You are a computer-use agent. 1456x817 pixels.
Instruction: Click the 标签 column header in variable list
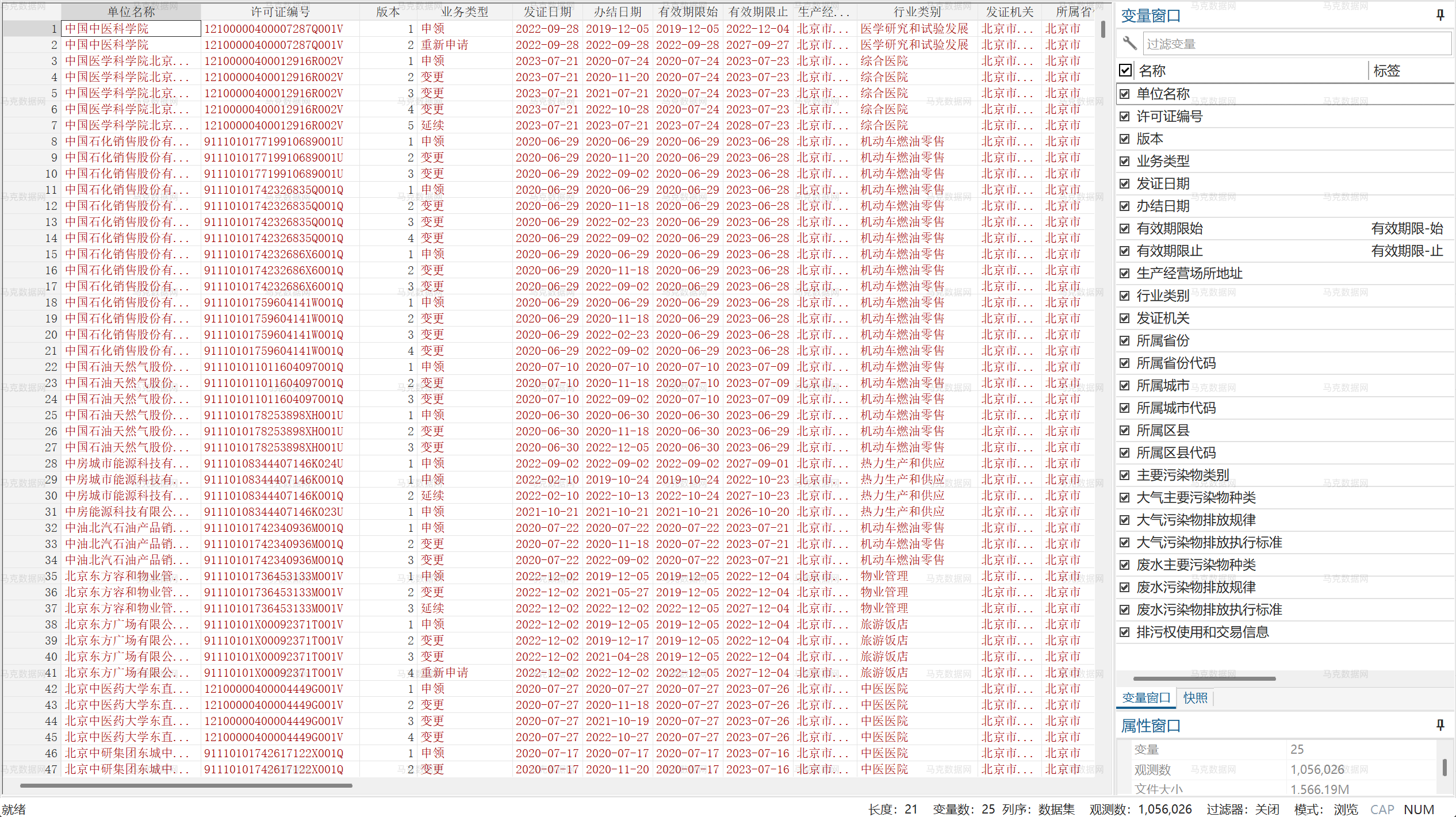tap(1386, 71)
